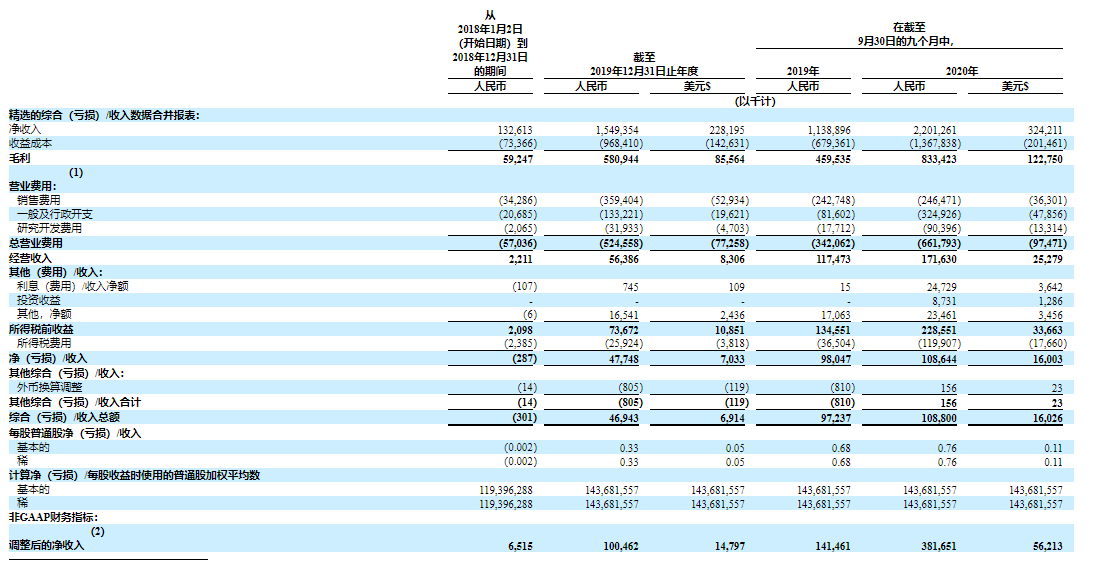
Task: Select the 研究开发费用 row label
Action: 49,228
